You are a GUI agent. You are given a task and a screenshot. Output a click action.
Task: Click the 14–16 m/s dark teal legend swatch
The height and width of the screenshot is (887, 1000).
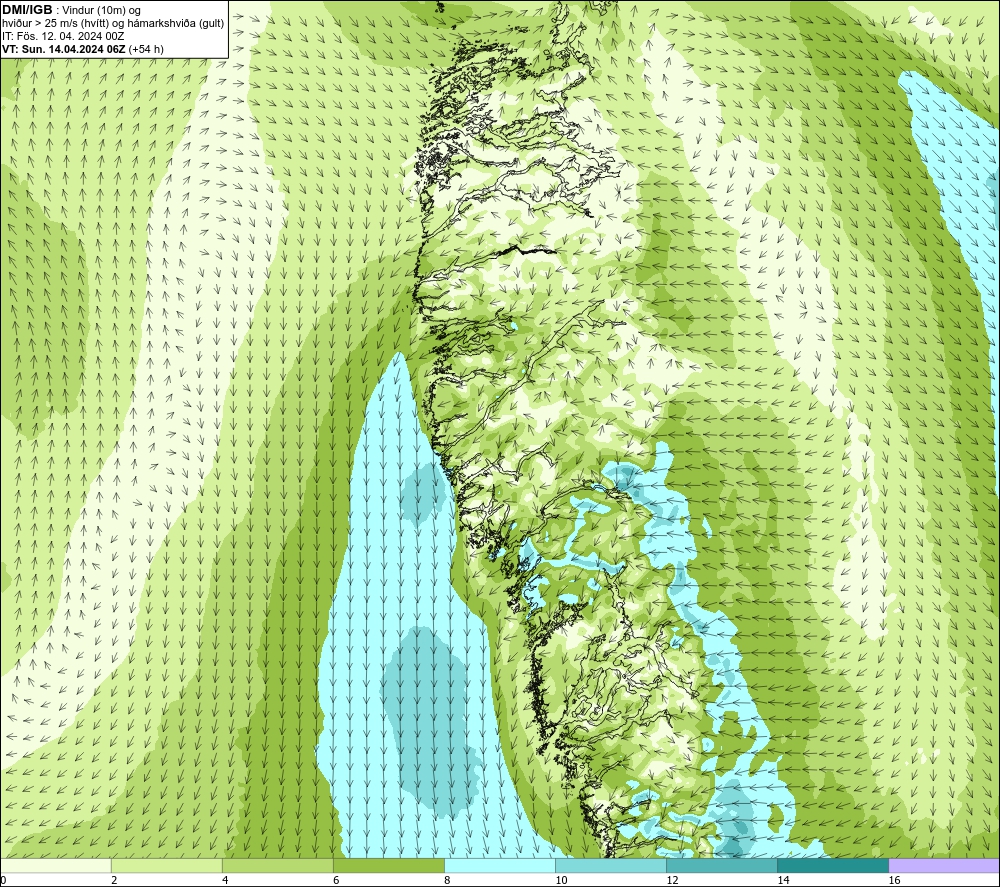833,866
